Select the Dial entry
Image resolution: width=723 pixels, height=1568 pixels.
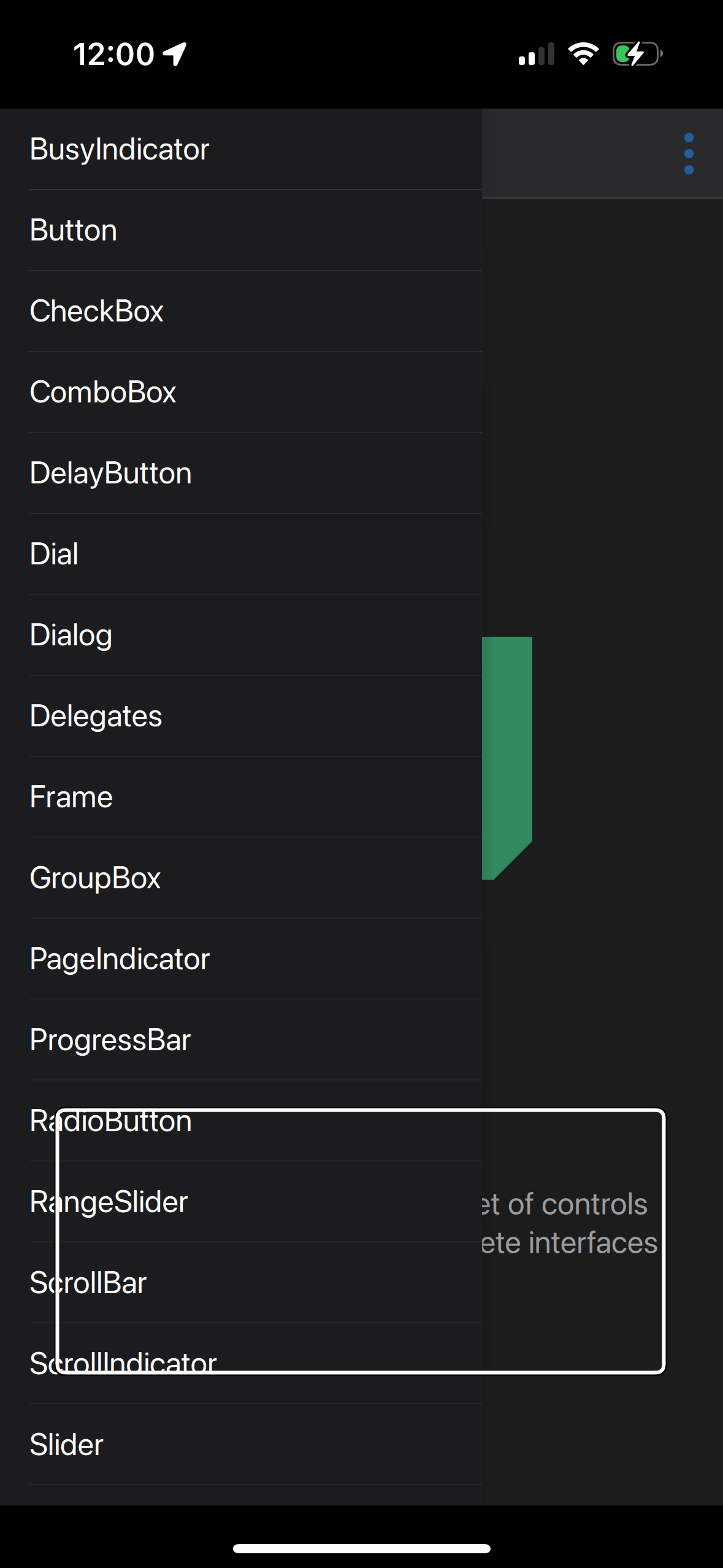click(241, 554)
